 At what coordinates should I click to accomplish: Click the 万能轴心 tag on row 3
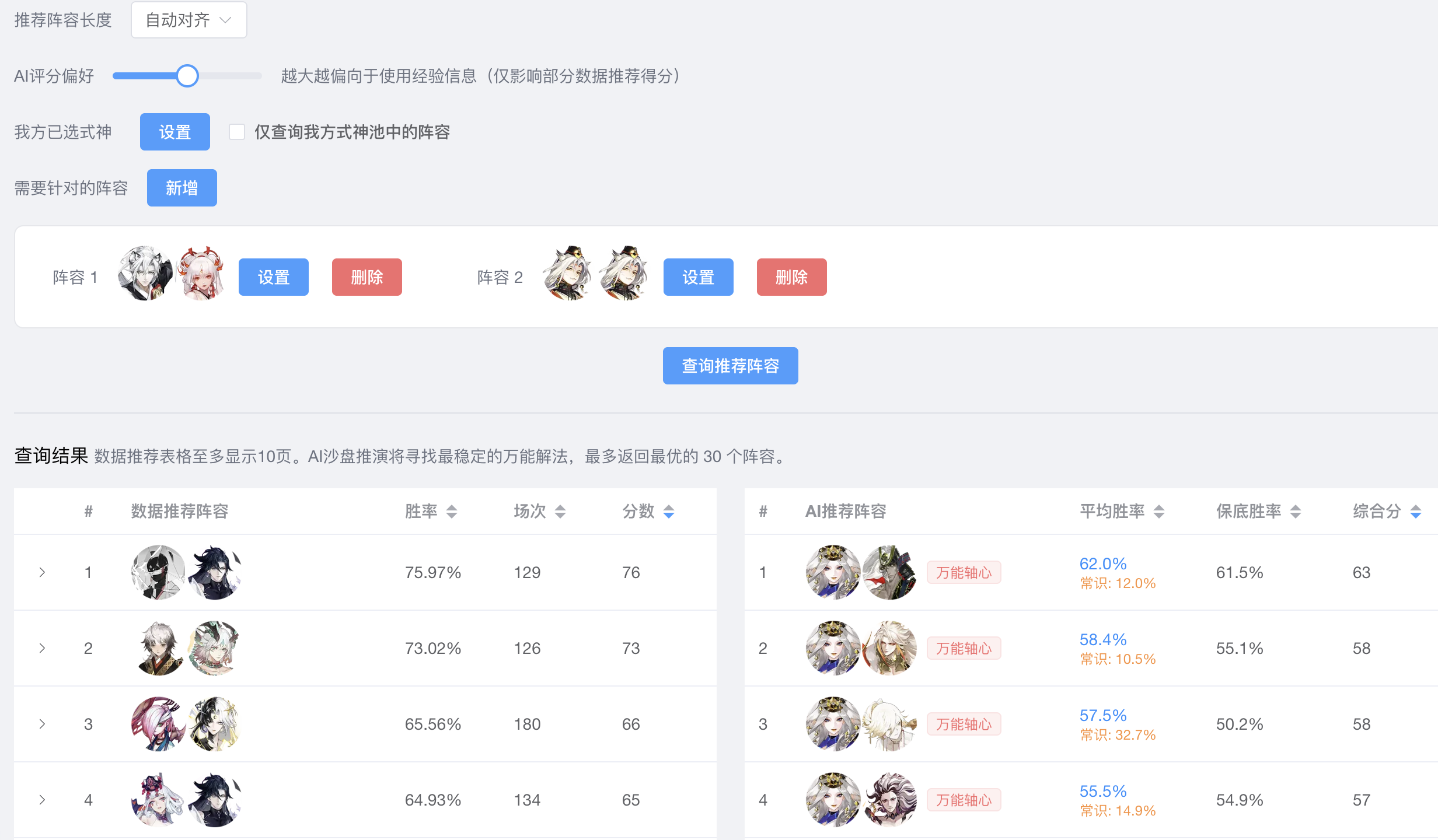[x=964, y=724]
